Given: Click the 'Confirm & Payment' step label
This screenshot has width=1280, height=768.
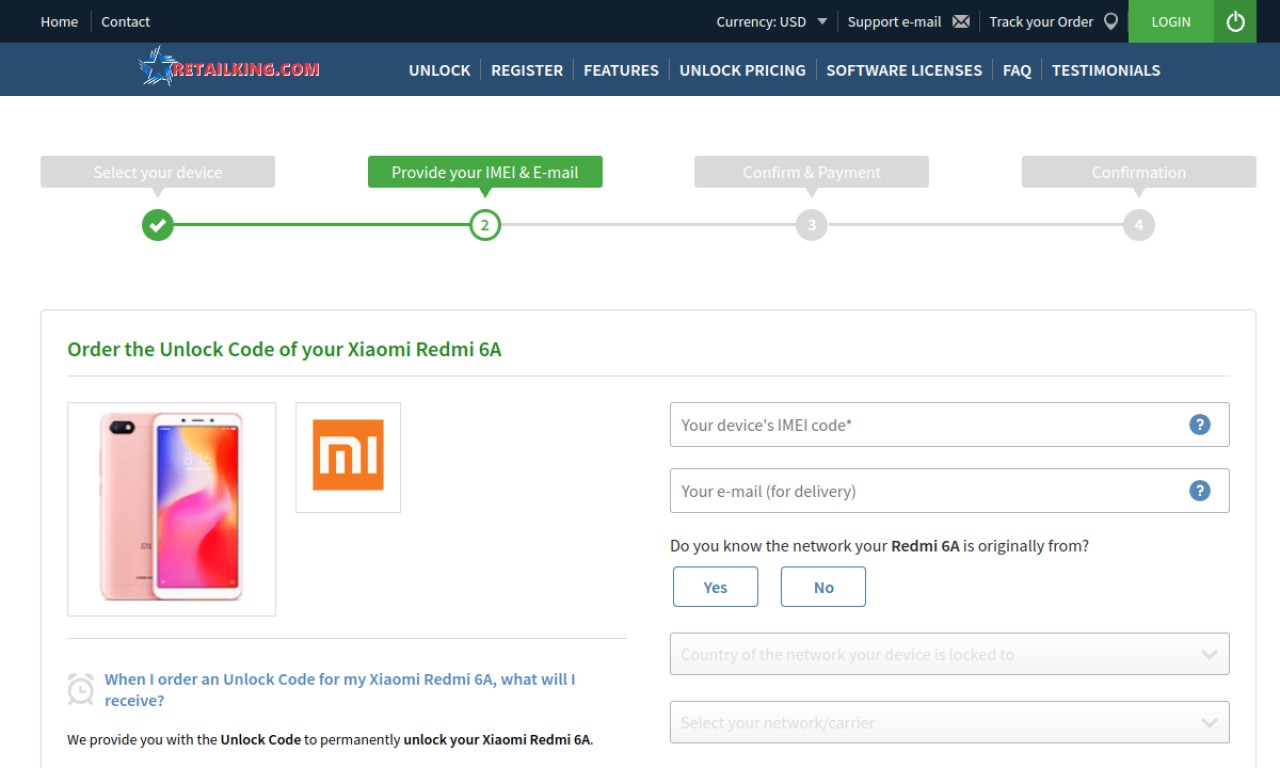Looking at the screenshot, I should click(x=812, y=172).
